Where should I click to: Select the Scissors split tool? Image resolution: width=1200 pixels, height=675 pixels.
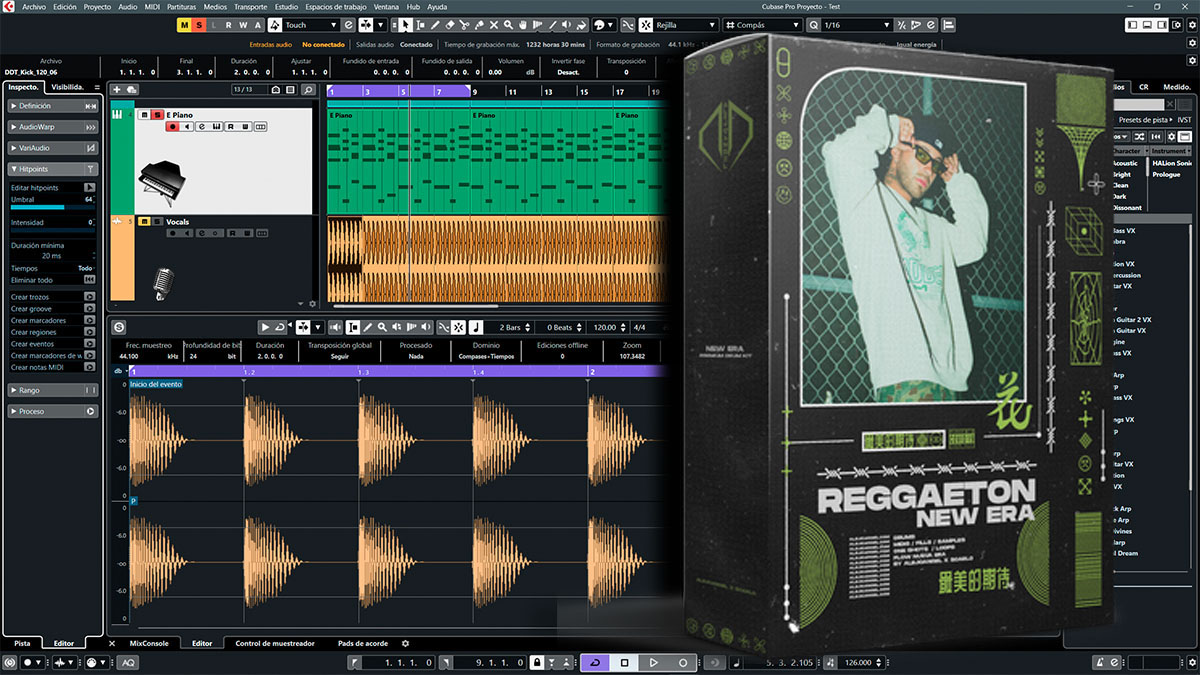(464, 25)
